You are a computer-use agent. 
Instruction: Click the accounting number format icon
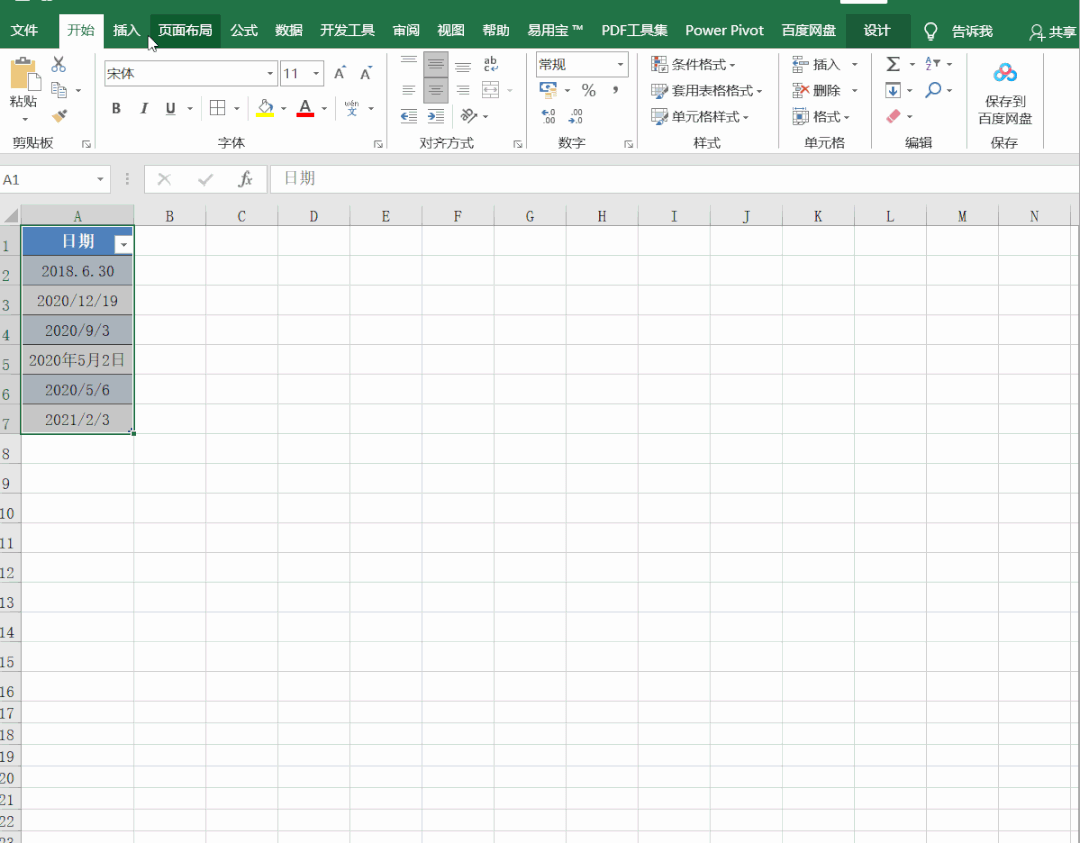coord(548,90)
